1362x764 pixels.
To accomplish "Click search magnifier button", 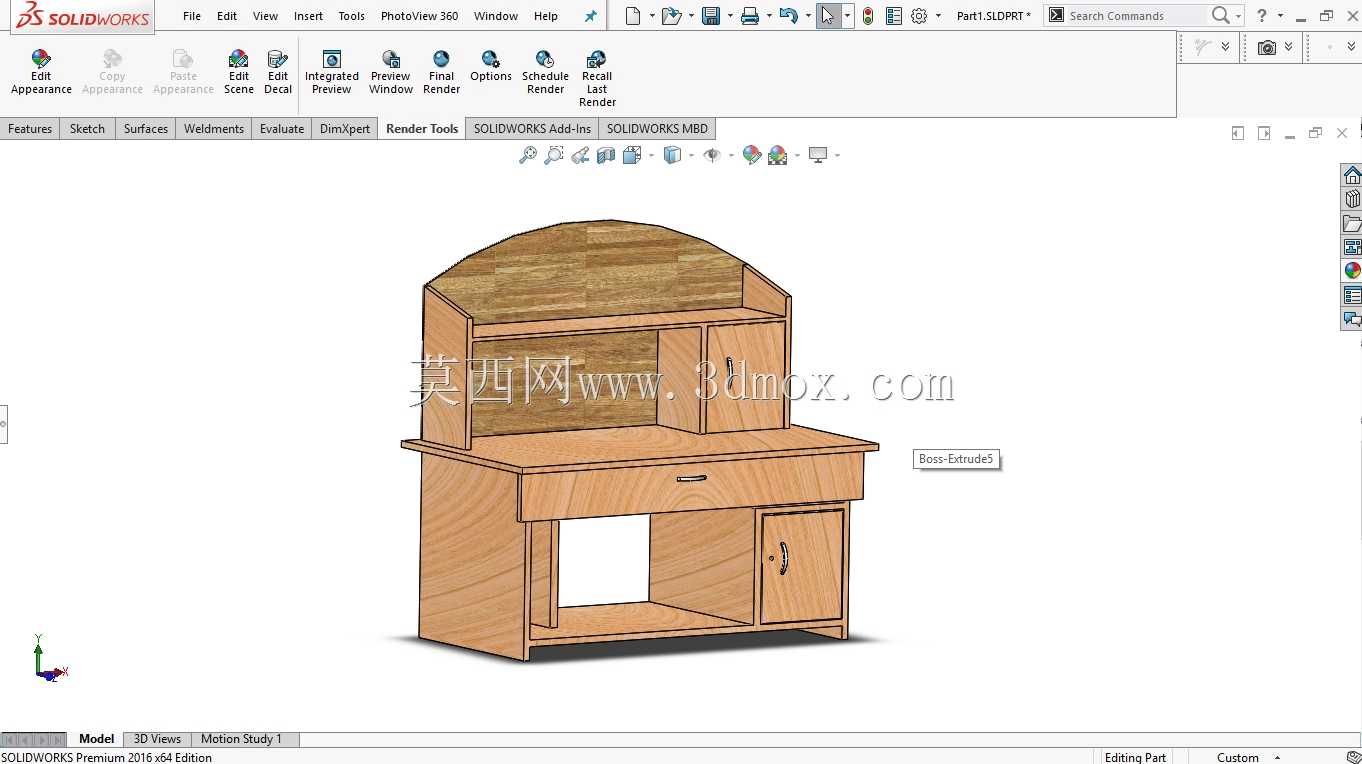I will click(x=1221, y=16).
